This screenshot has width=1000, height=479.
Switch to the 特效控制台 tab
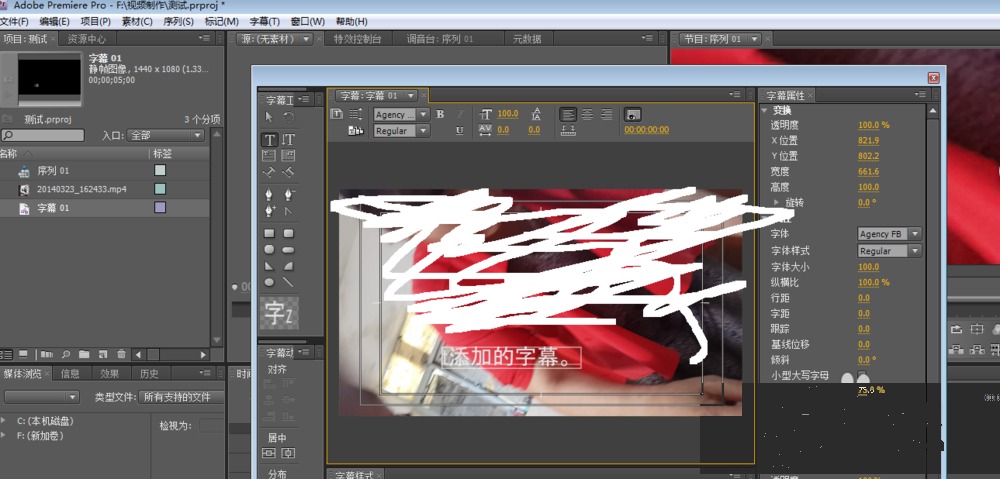357,39
